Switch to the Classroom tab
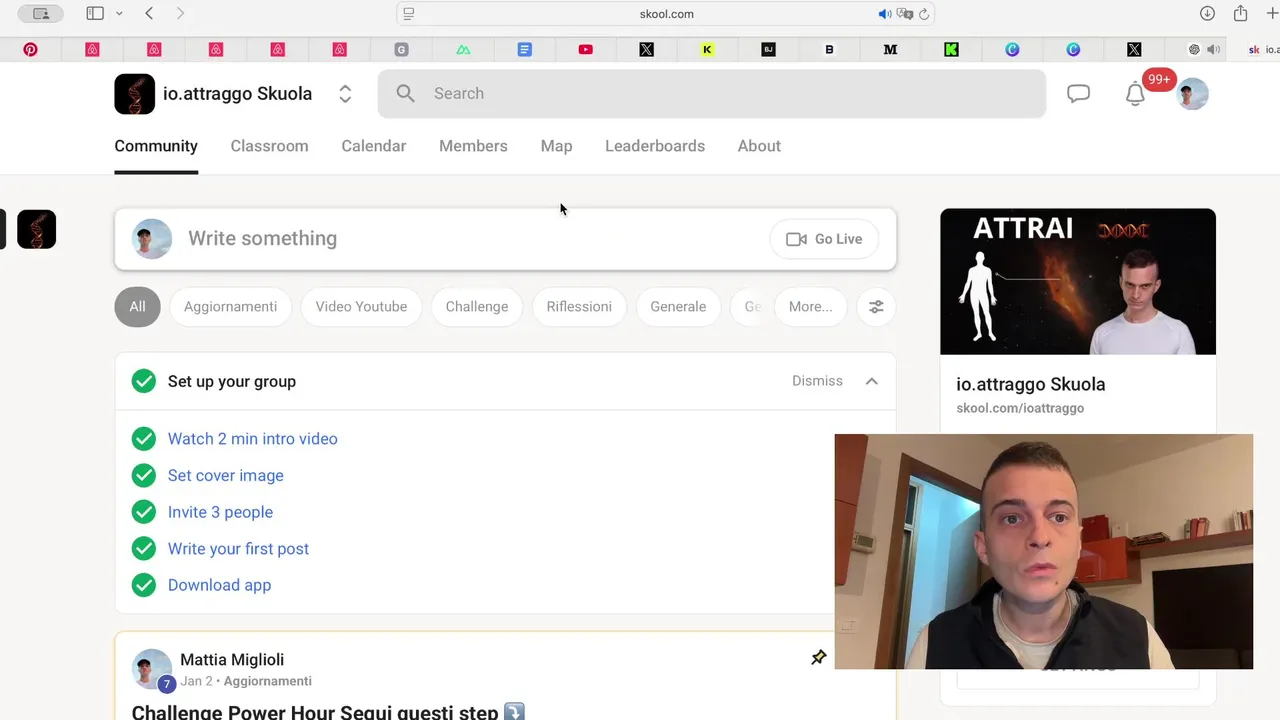This screenshot has width=1280, height=720. [x=269, y=146]
